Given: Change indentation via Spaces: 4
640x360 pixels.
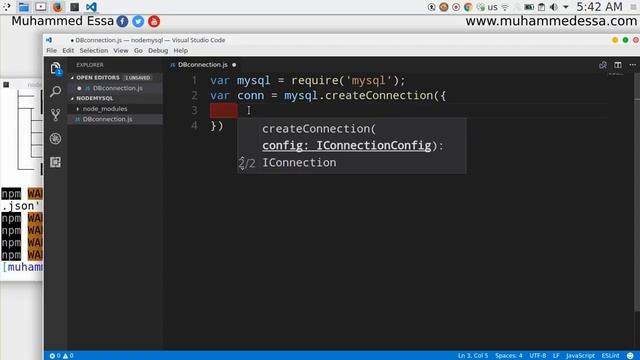Looking at the screenshot, I should point(509,356).
